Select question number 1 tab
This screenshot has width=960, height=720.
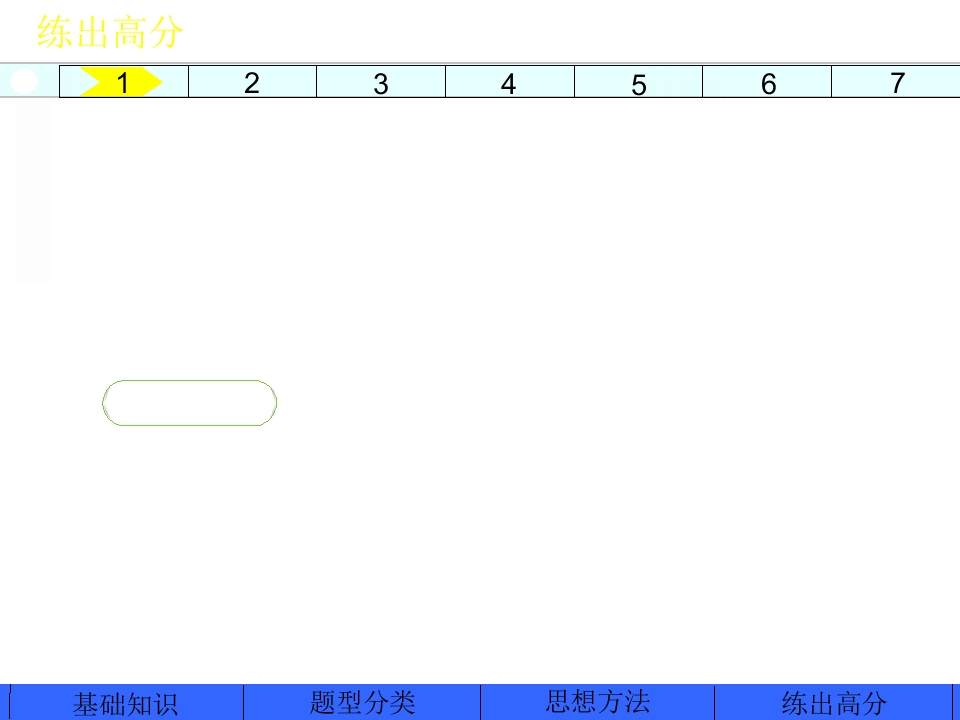[124, 82]
